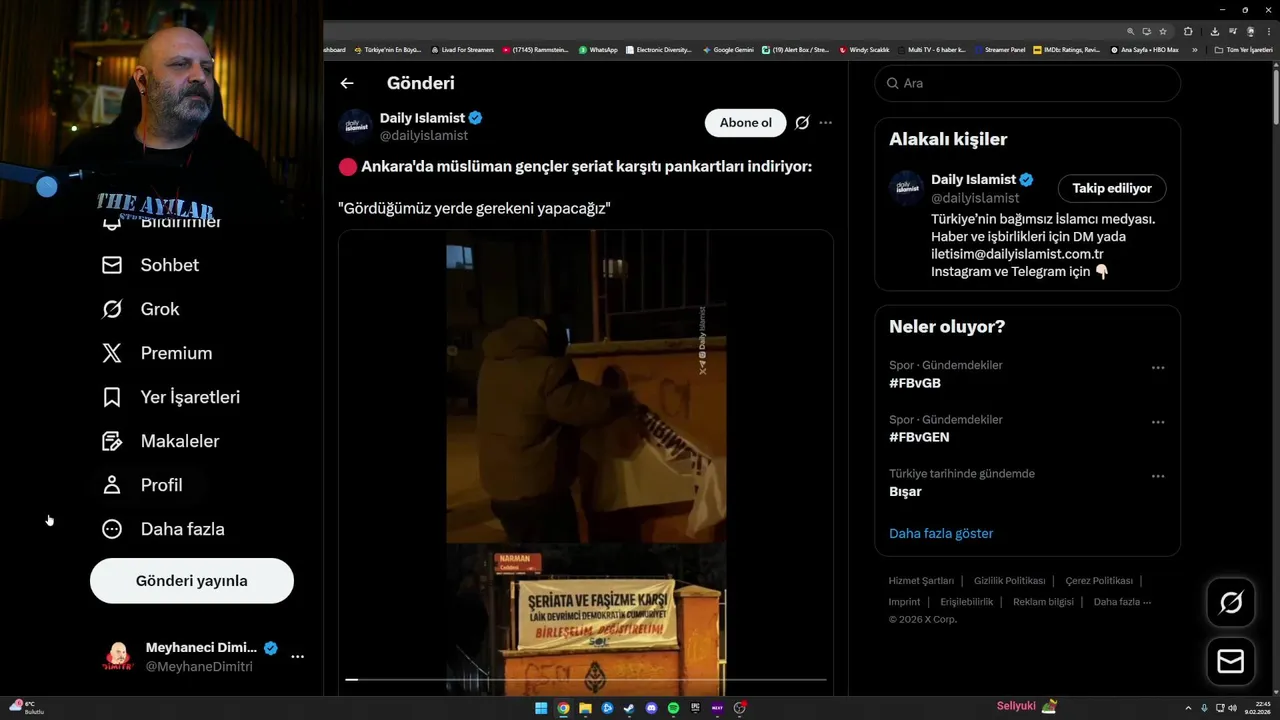Go to Yer İşaretleri bookmarks
Screen dimensions: 1280x720
(x=170, y=397)
